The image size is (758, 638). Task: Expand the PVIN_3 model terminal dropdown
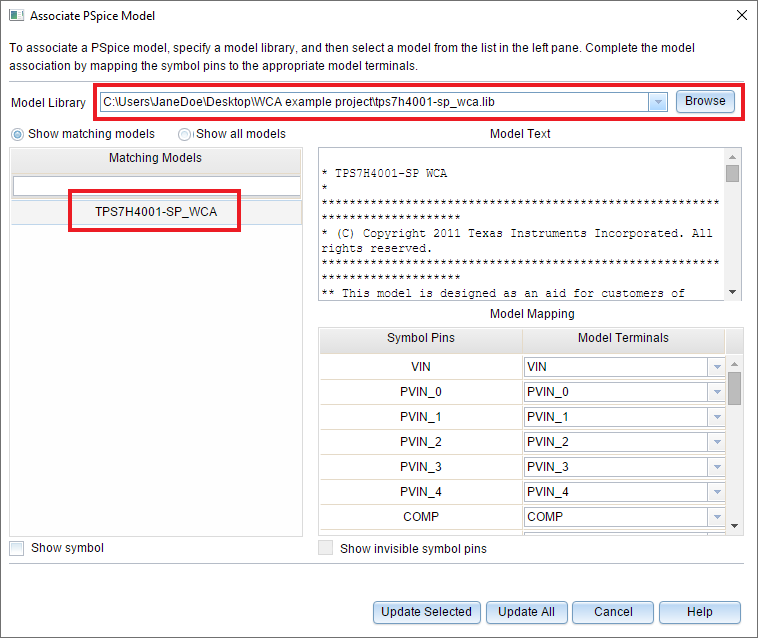click(716, 467)
